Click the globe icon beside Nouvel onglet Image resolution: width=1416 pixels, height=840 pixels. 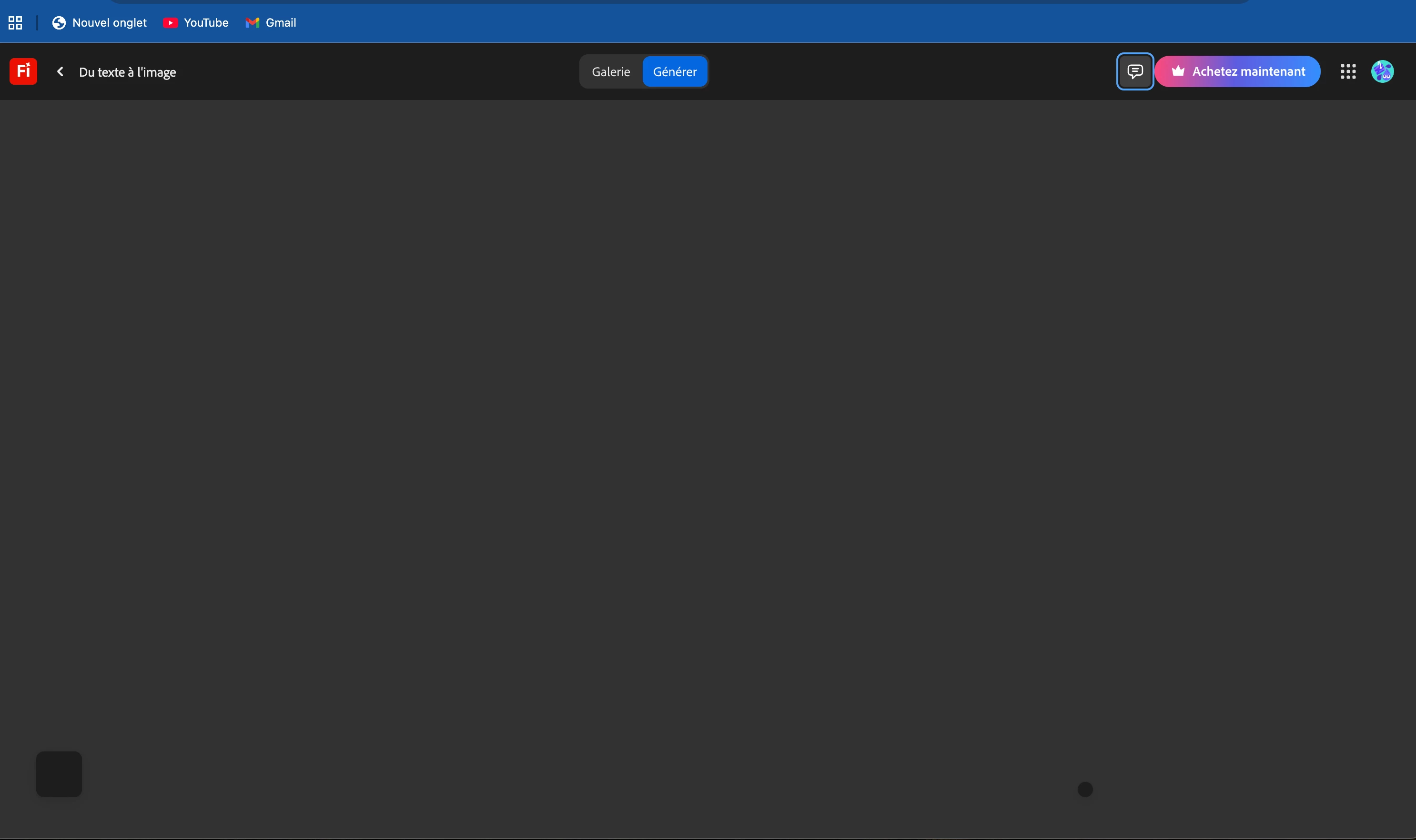59,23
